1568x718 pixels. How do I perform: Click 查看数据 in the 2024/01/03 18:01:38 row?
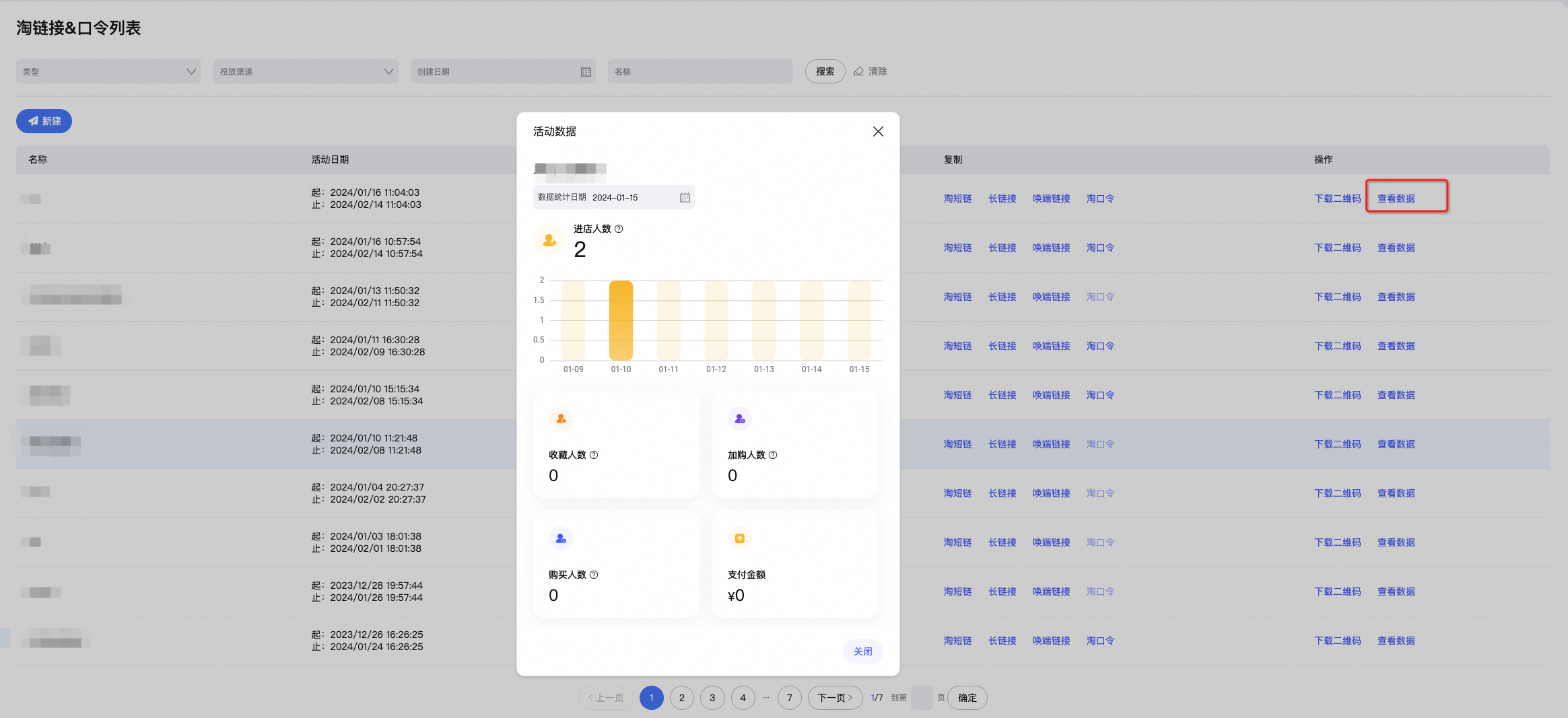[x=1396, y=542]
